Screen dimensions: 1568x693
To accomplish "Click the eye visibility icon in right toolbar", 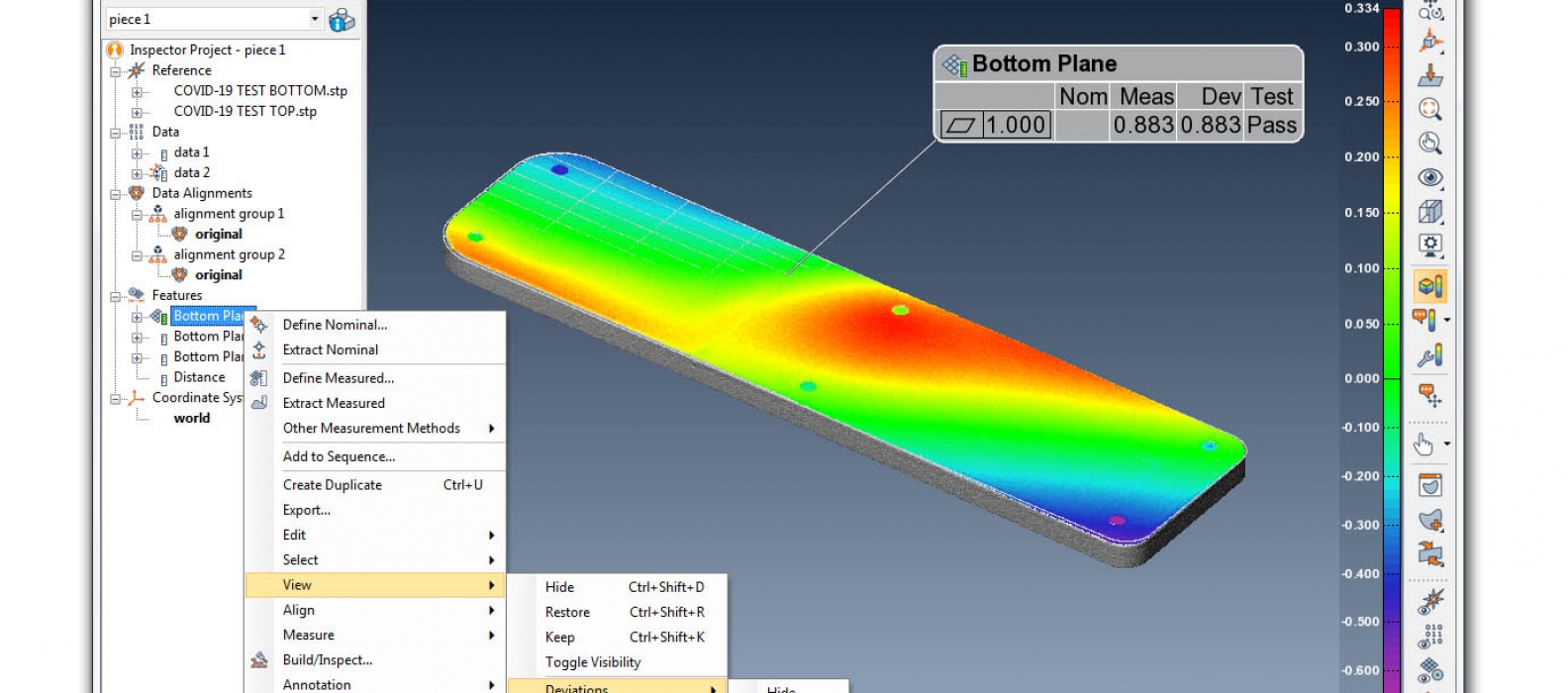I will click(x=1429, y=177).
